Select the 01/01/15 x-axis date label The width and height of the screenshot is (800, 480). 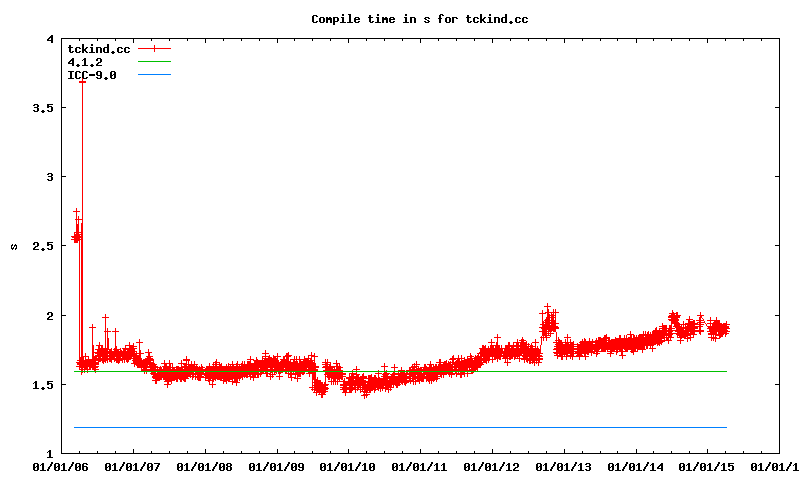point(708,466)
